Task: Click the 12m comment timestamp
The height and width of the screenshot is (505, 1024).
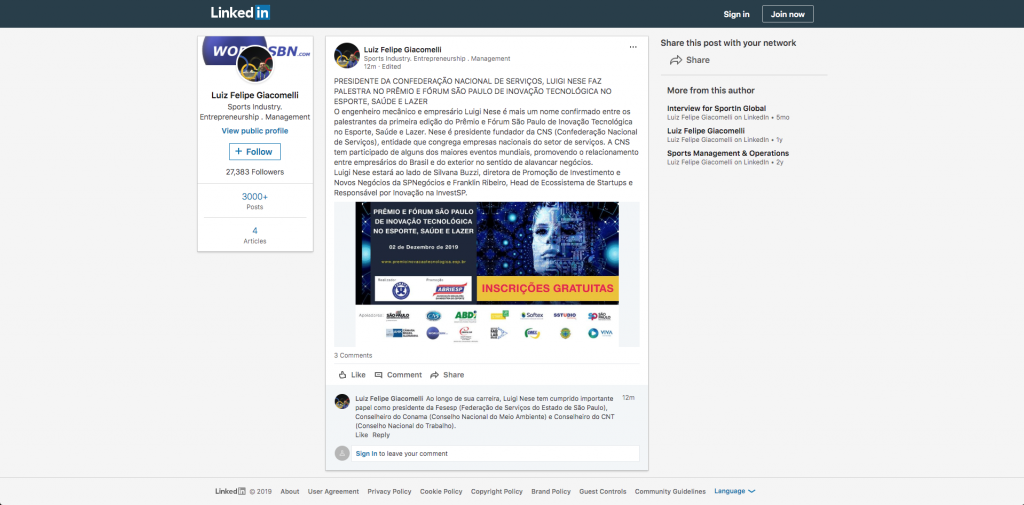Action: [628, 397]
